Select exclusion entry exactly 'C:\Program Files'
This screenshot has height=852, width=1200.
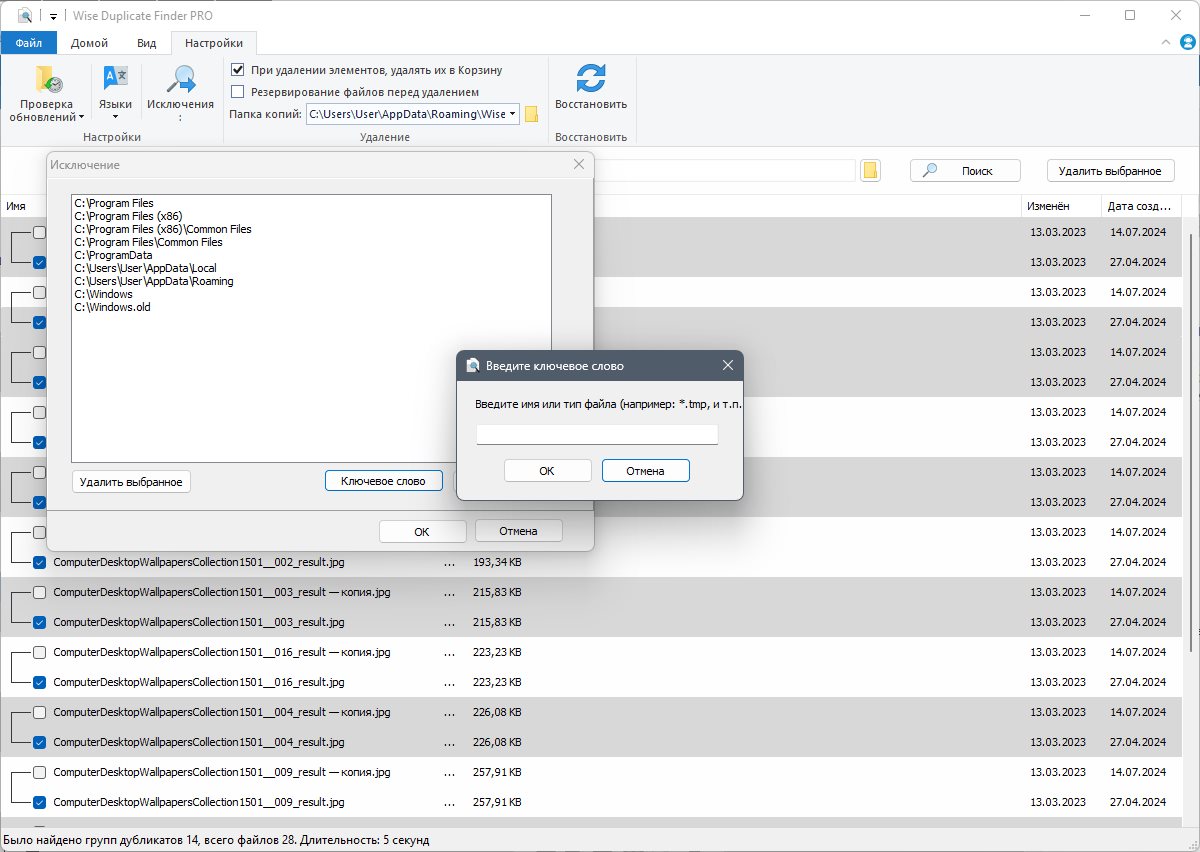(x=114, y=203)
